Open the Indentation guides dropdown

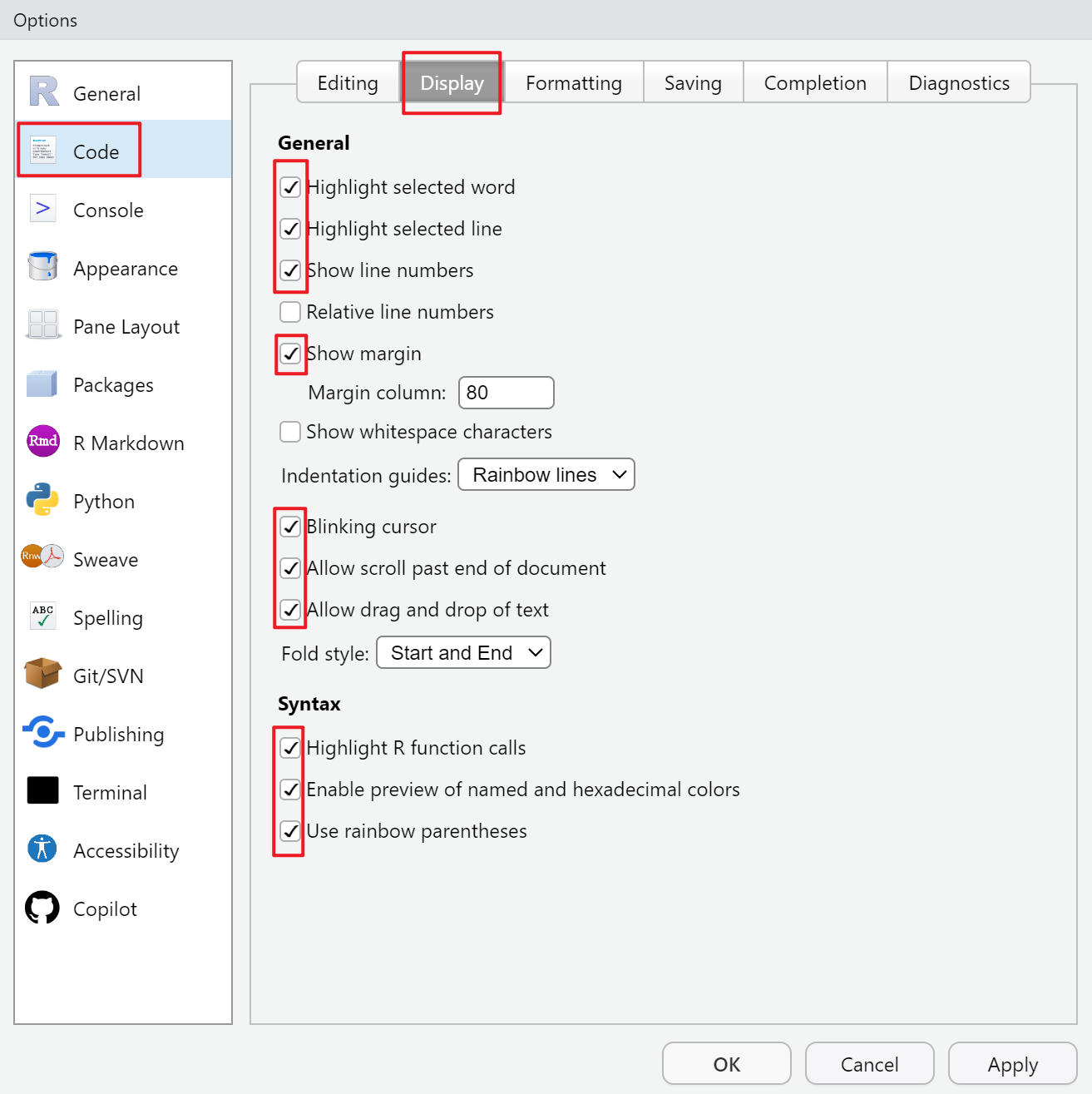[x=546, y=475]
